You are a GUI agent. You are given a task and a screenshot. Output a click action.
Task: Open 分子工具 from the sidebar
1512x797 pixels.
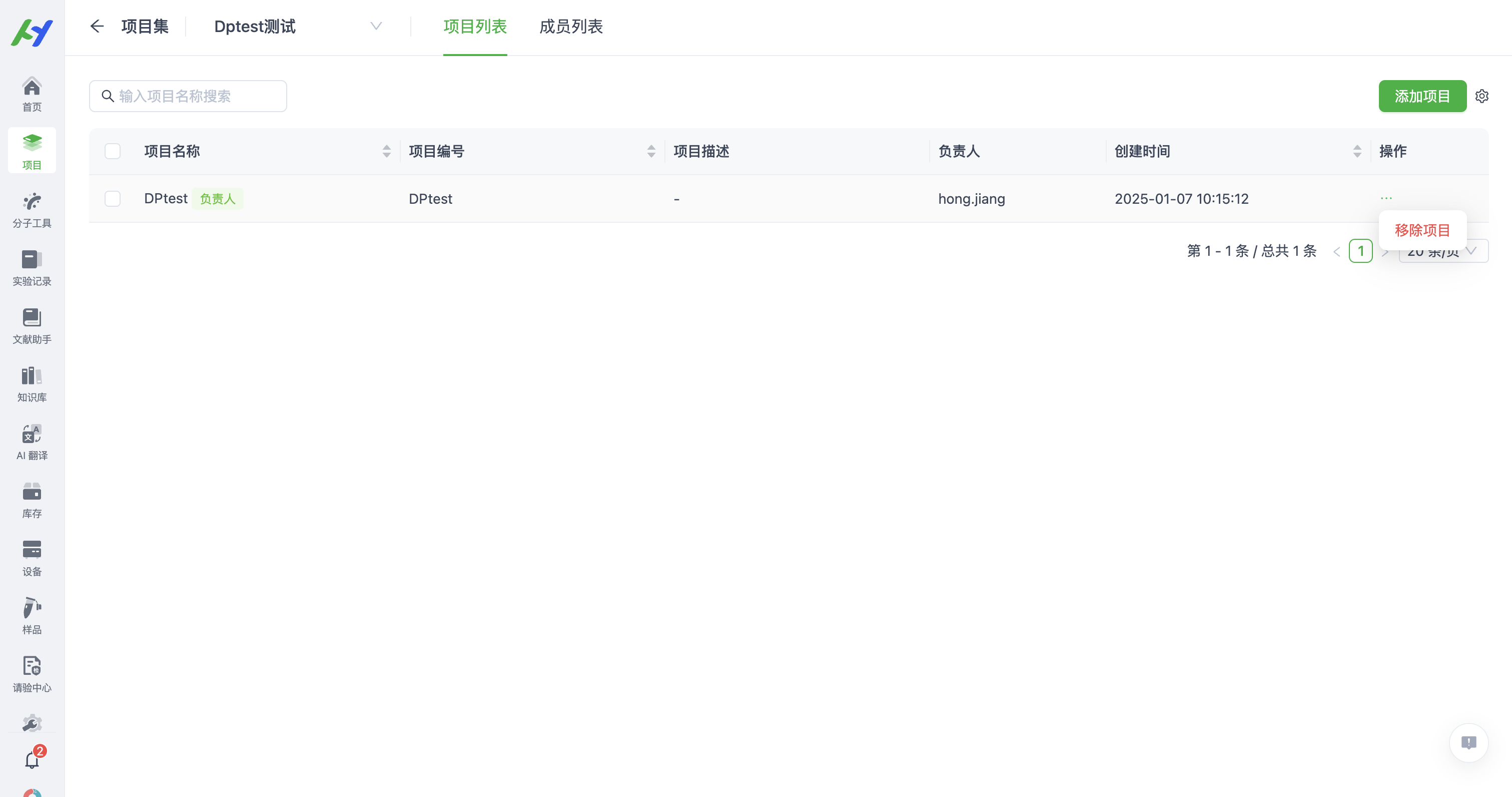click(32, 209)
